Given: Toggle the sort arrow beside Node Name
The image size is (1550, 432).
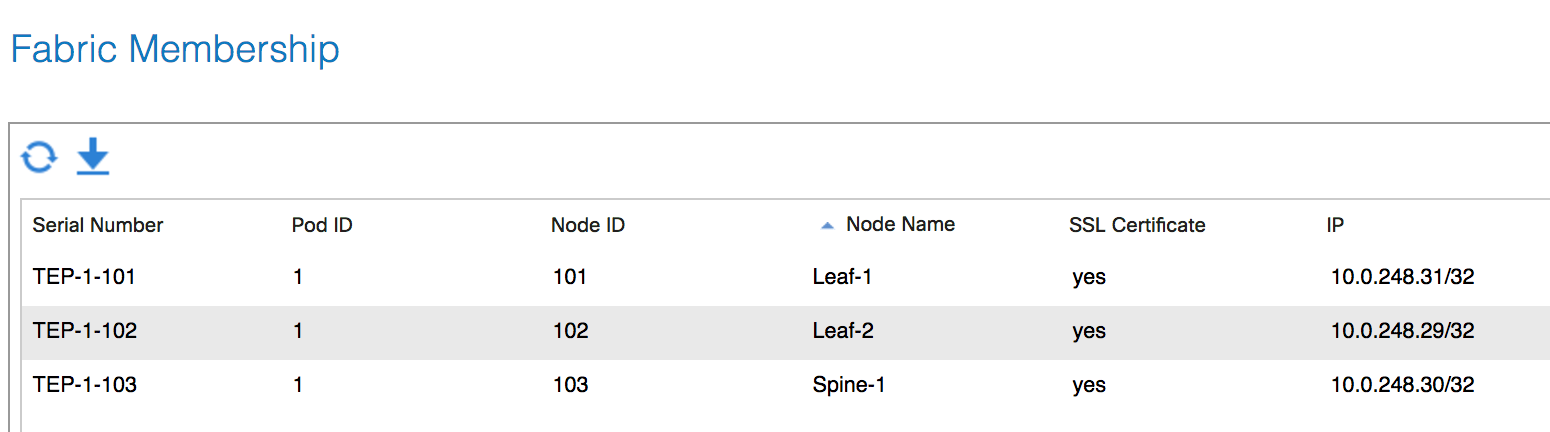Looking at the screenshot, I should pos(827,227).
